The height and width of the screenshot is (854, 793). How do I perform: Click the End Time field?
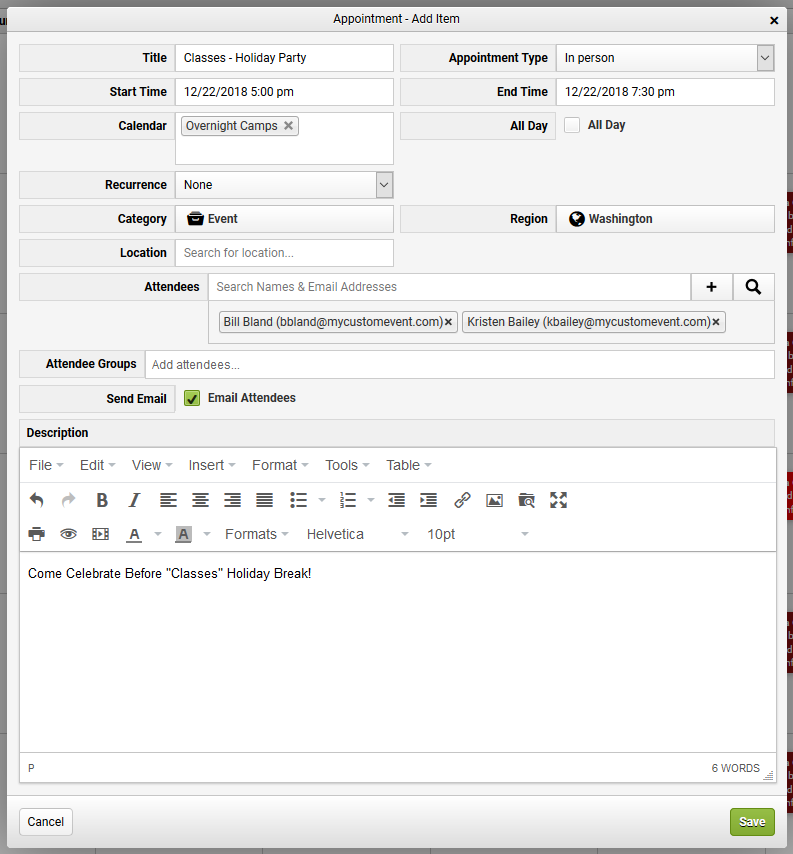665,92
